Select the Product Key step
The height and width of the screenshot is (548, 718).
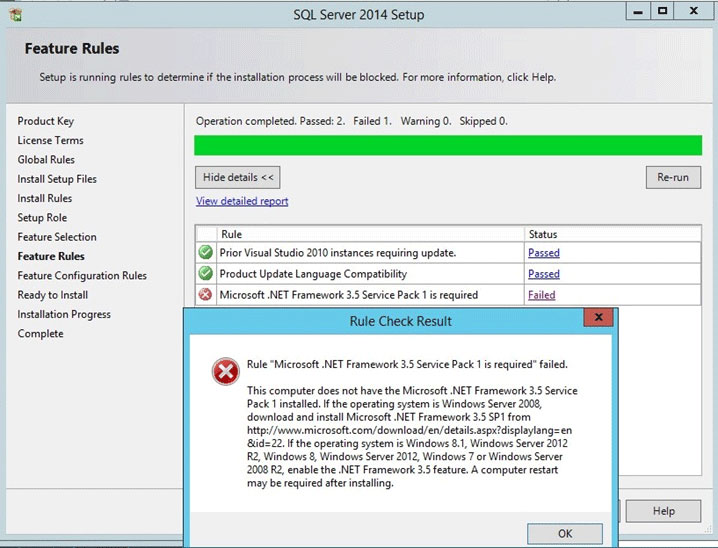46,121
